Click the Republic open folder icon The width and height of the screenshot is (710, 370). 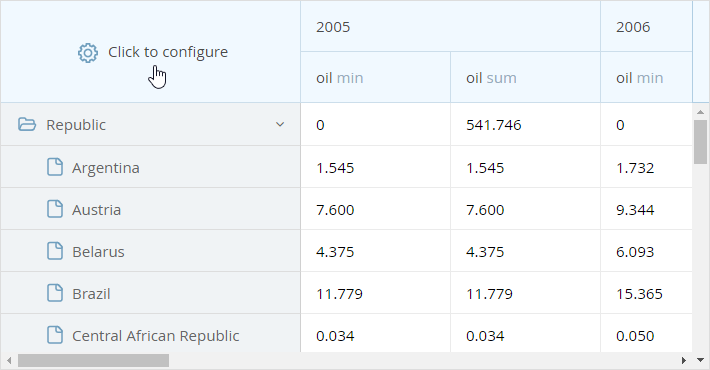27,124
